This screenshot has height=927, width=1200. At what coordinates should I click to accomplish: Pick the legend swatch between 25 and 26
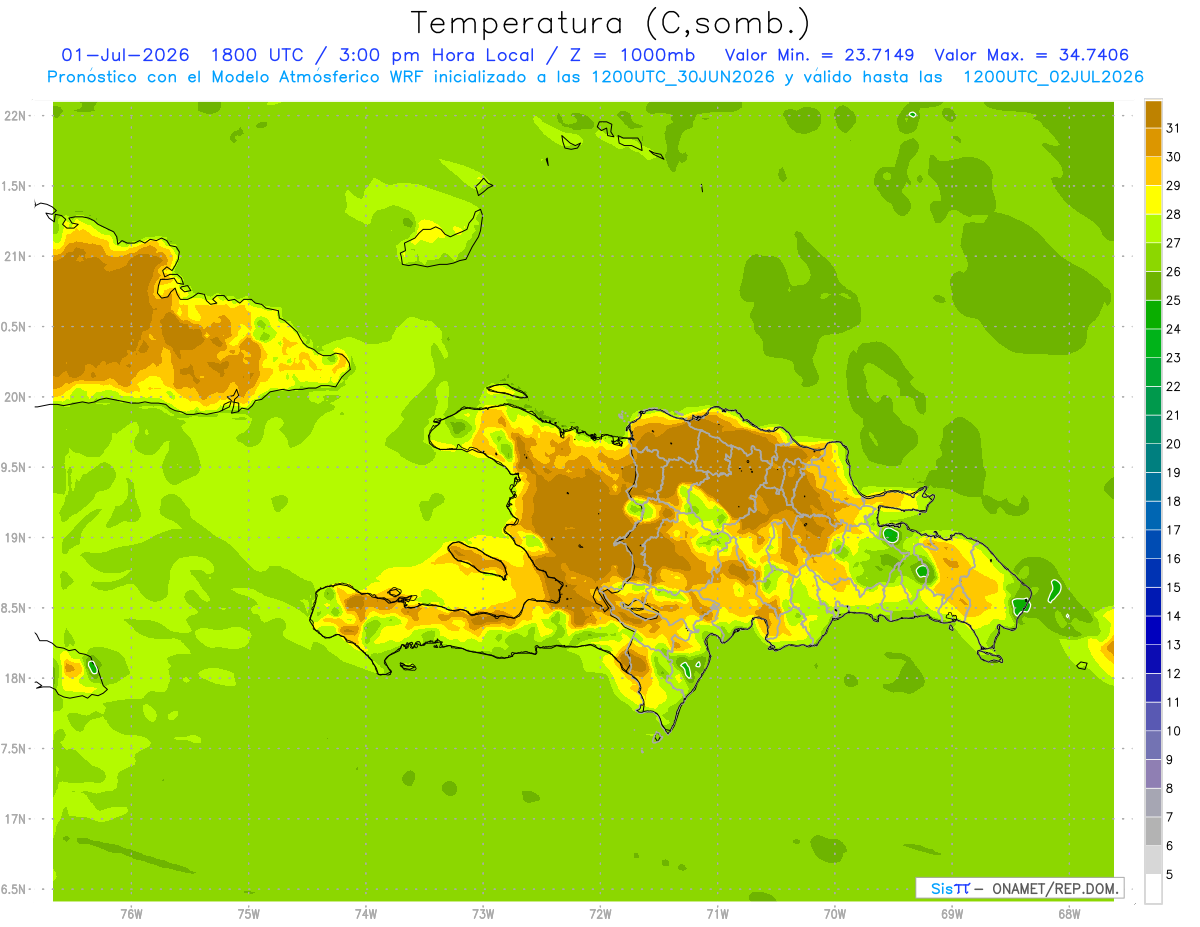click(x=1153, y=286)
